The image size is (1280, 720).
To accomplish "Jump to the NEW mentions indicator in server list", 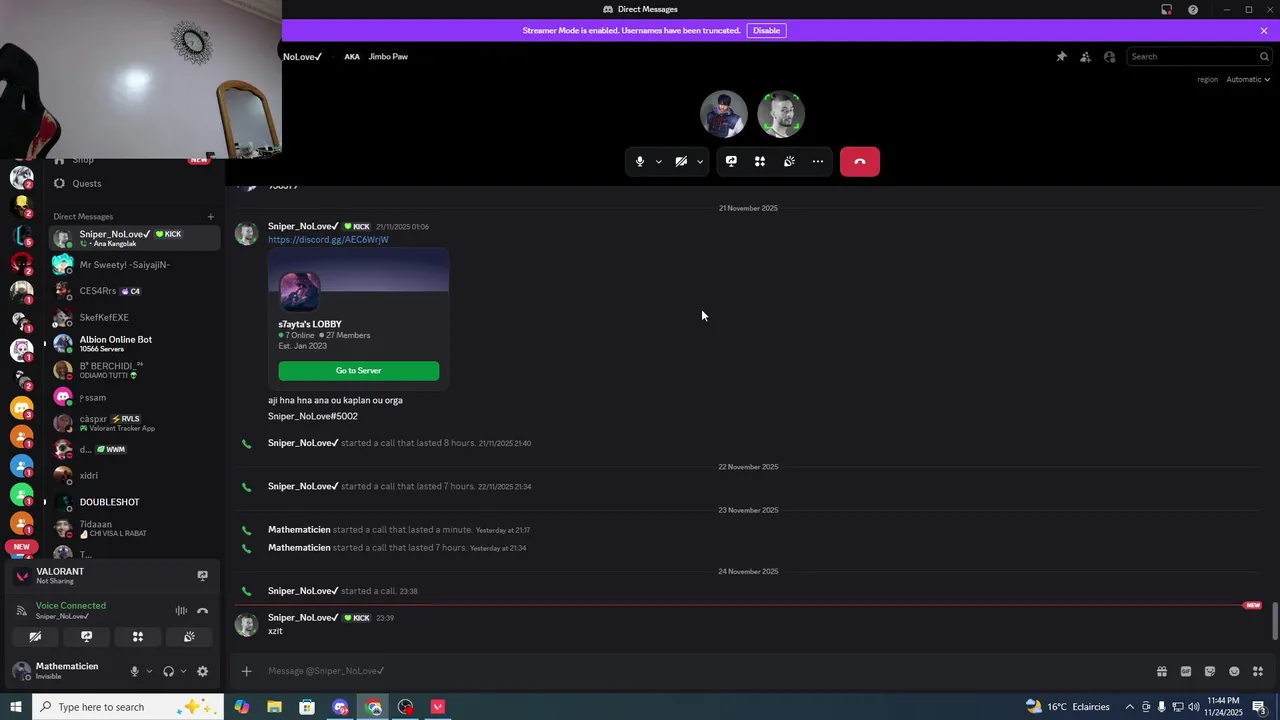I will coord(21,547).
